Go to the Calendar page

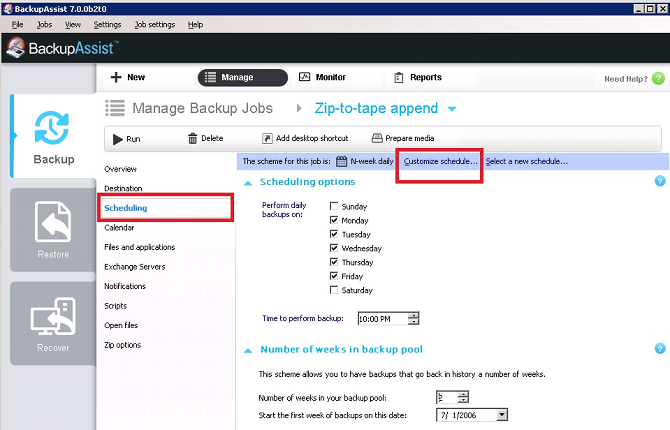(119, 227)
